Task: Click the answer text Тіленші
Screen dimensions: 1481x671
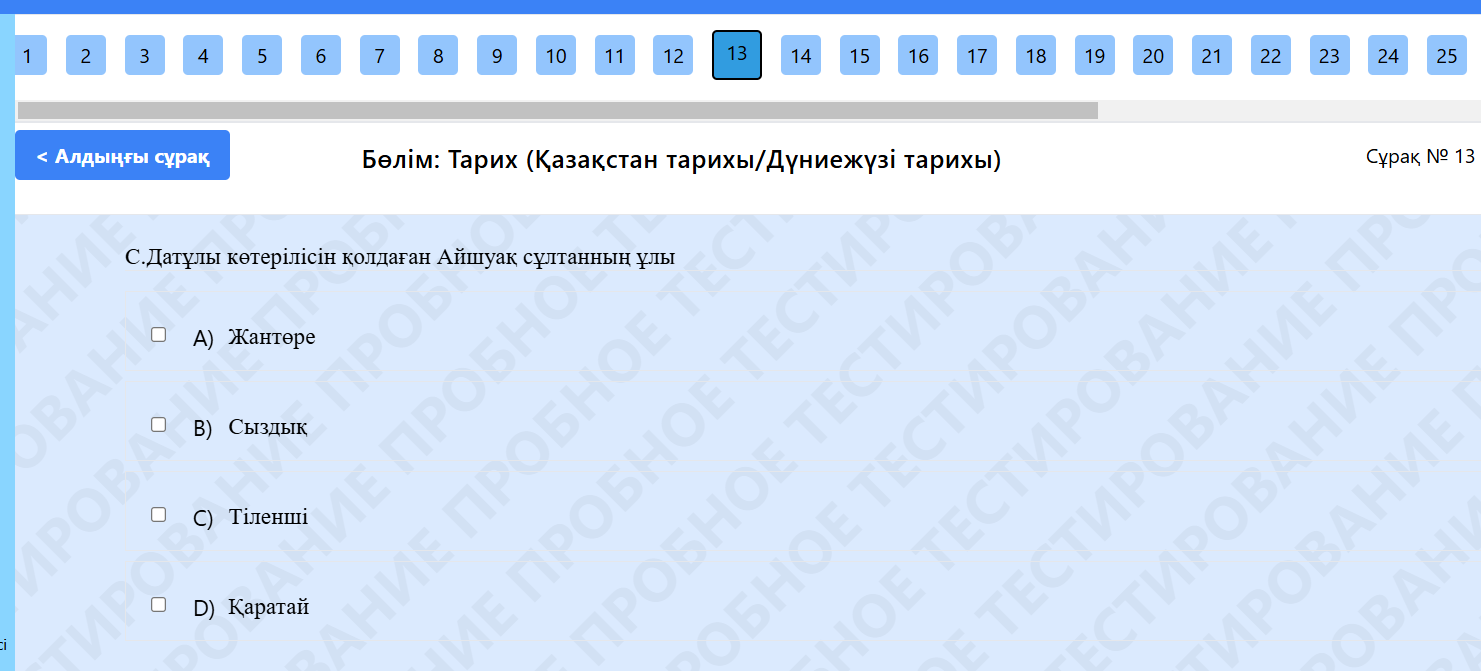Action: [x=268, y=517]
